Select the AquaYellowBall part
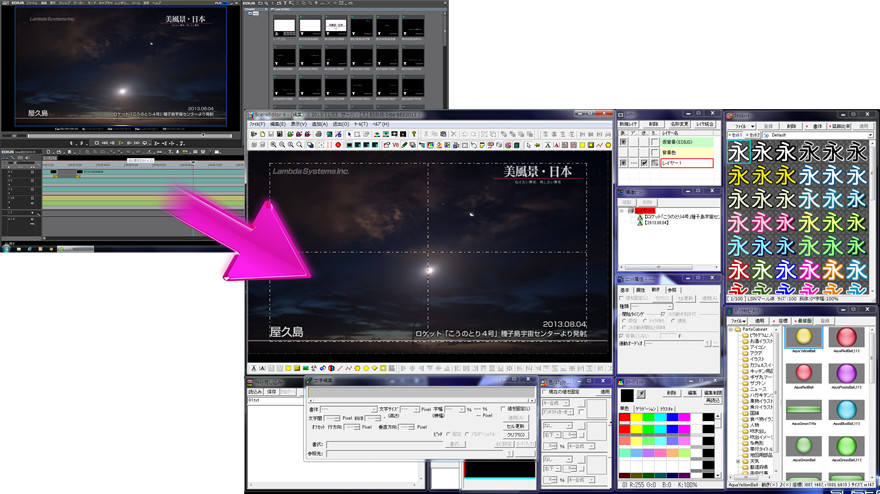Viewport: 880px width, 494px height. pyautogui.click(x=804, y=336)
